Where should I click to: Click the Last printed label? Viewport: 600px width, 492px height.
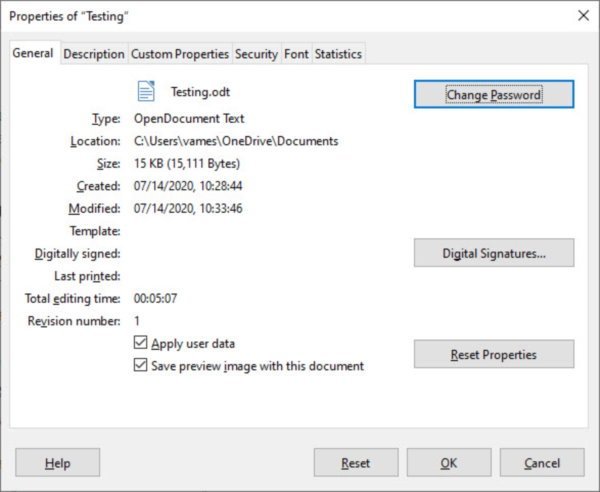(87, 276)
